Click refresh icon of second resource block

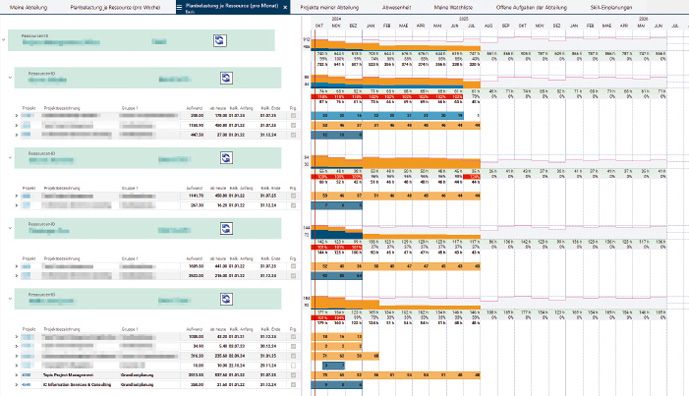[226, 78]
